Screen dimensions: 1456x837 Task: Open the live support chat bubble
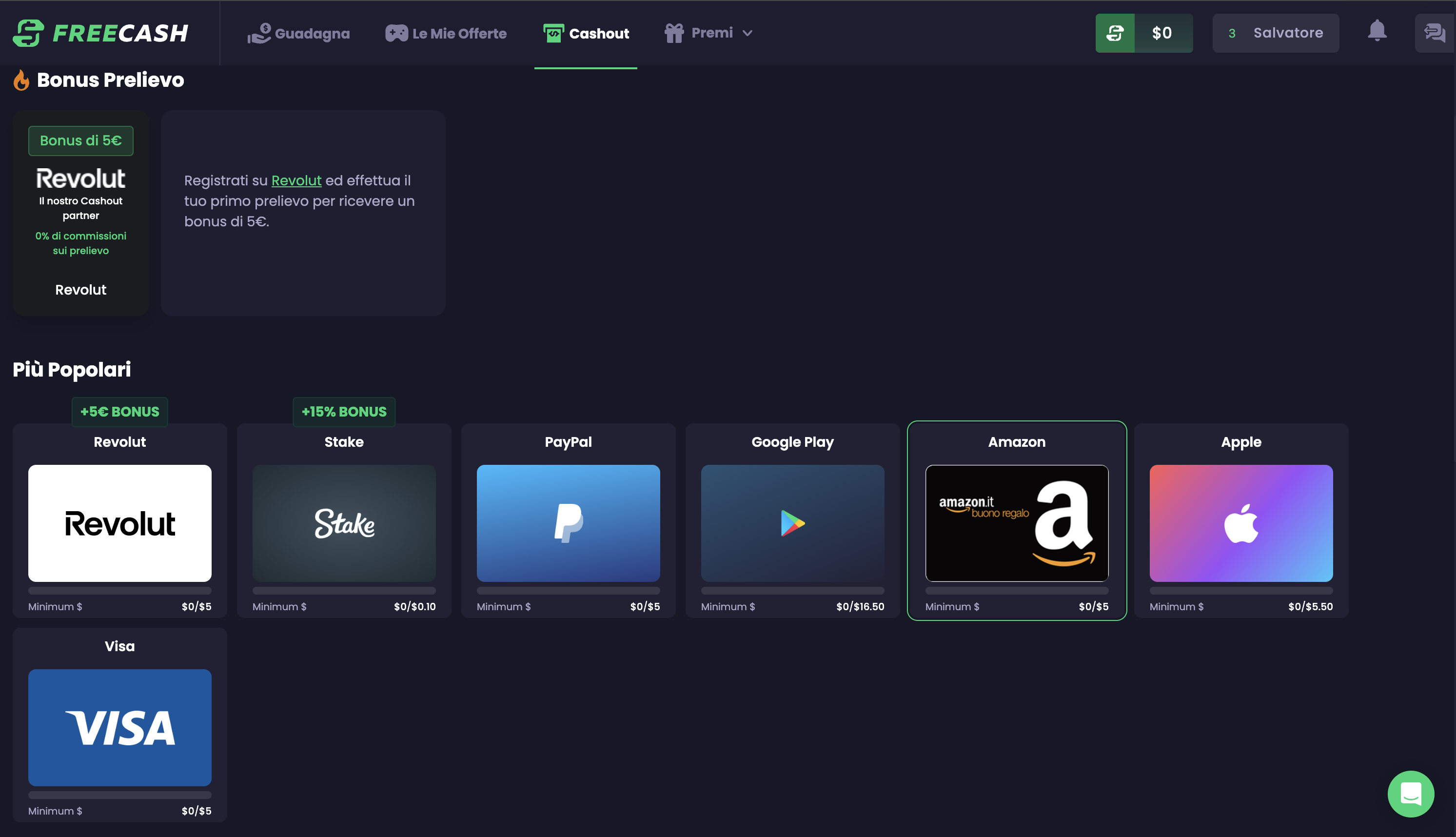pos(1411,793)
